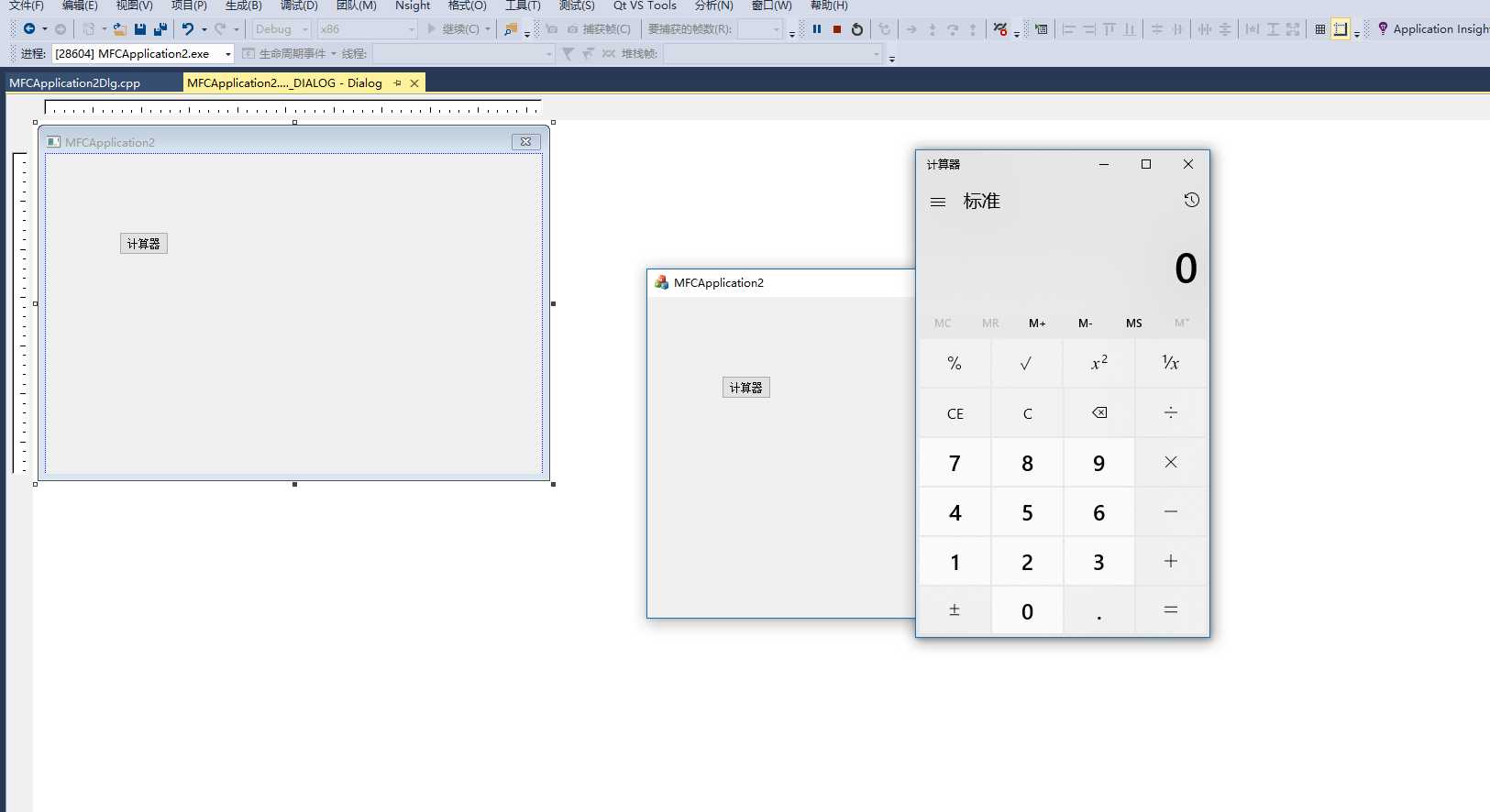Close the Dialog editor tab

click(414, 82)
